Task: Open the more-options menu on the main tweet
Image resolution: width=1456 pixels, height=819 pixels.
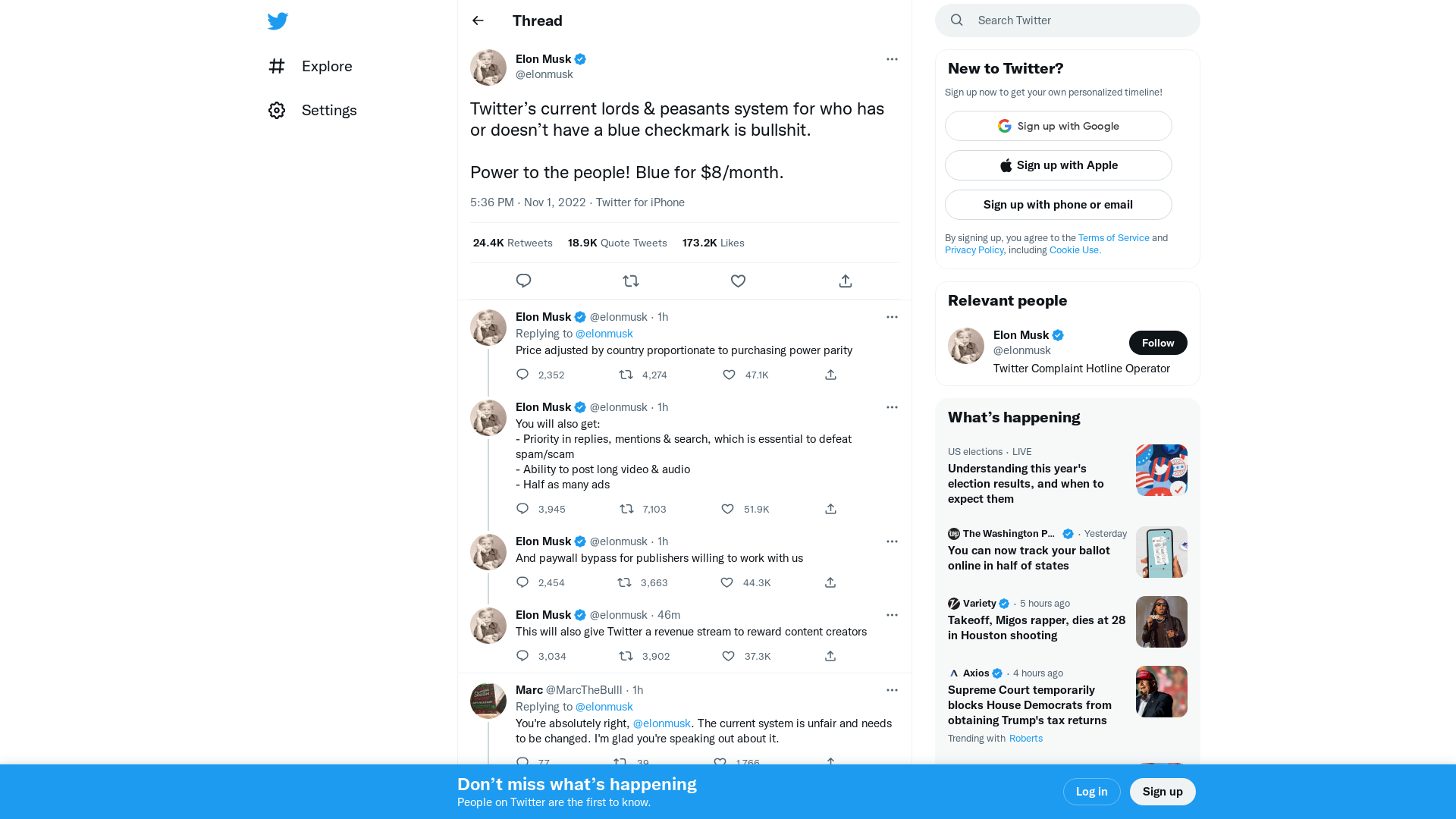Action: click(892, 59)
